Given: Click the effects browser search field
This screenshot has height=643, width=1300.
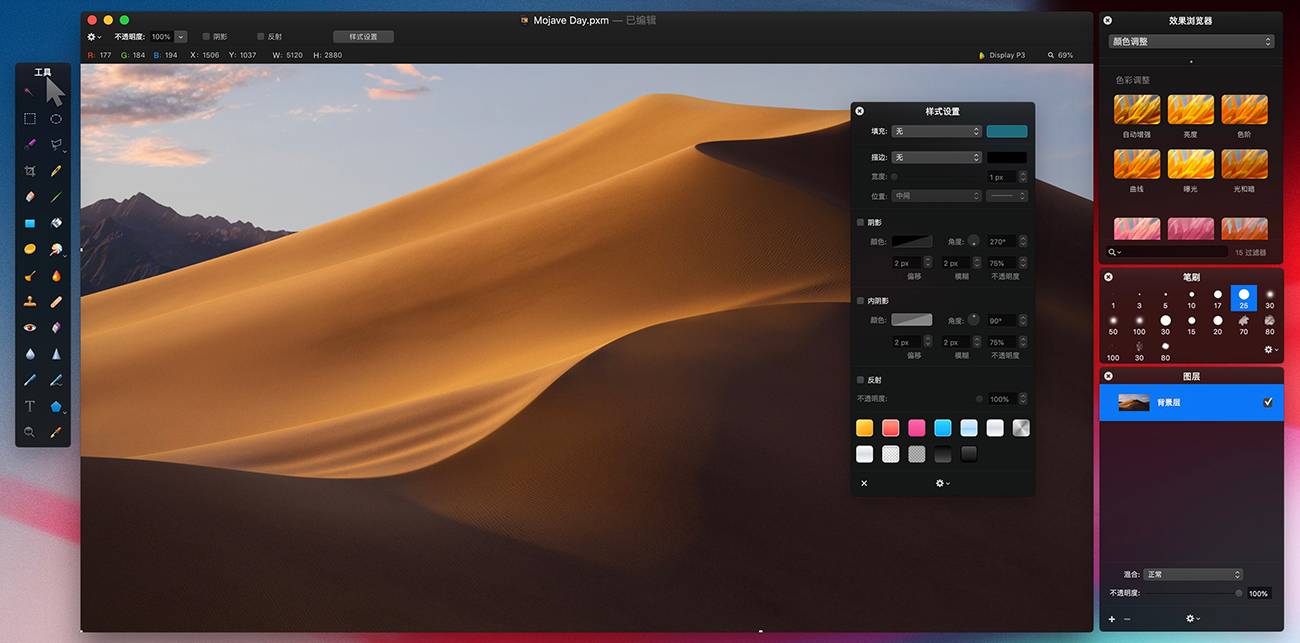Looking at the screenshot, I should [1167, 252].
